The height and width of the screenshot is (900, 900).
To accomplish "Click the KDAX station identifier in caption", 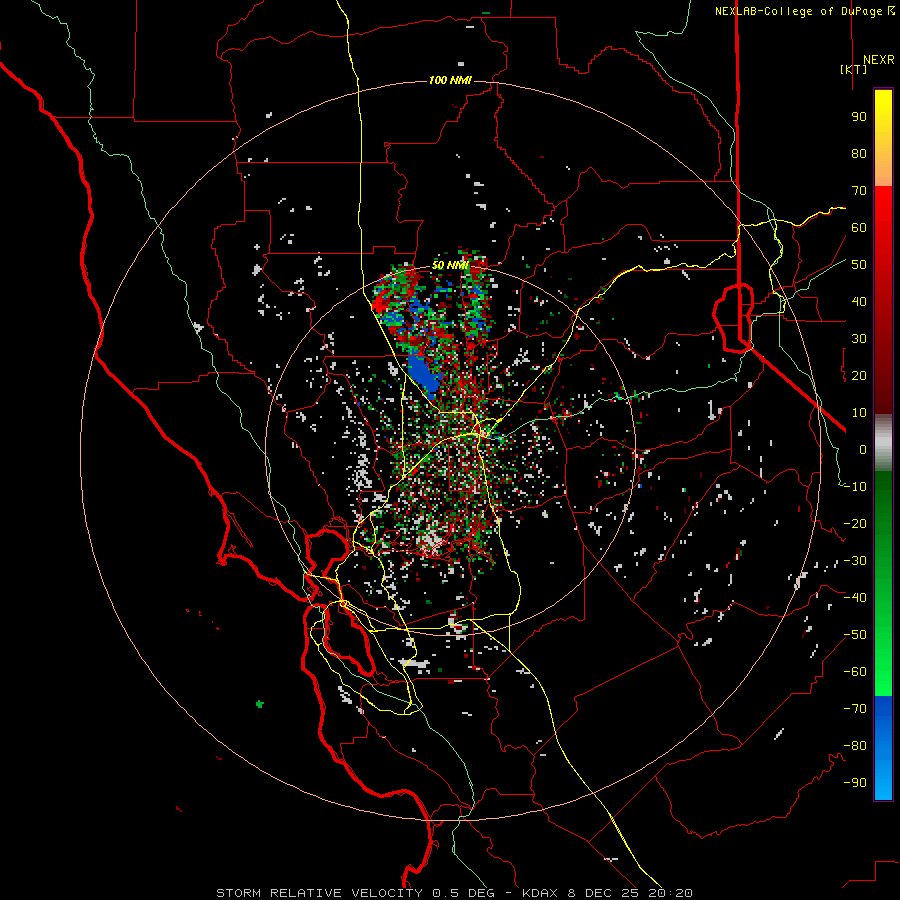I will pyautogui.click(x=540, y=893).
